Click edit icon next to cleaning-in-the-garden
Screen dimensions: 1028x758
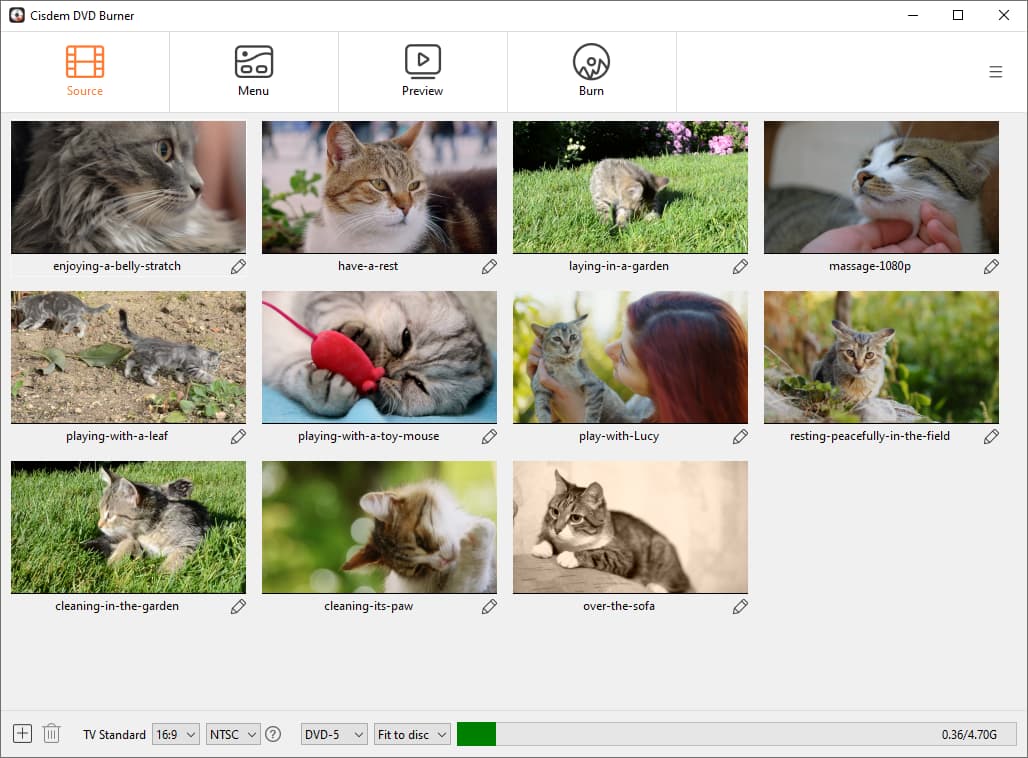(x=238, y=607)
